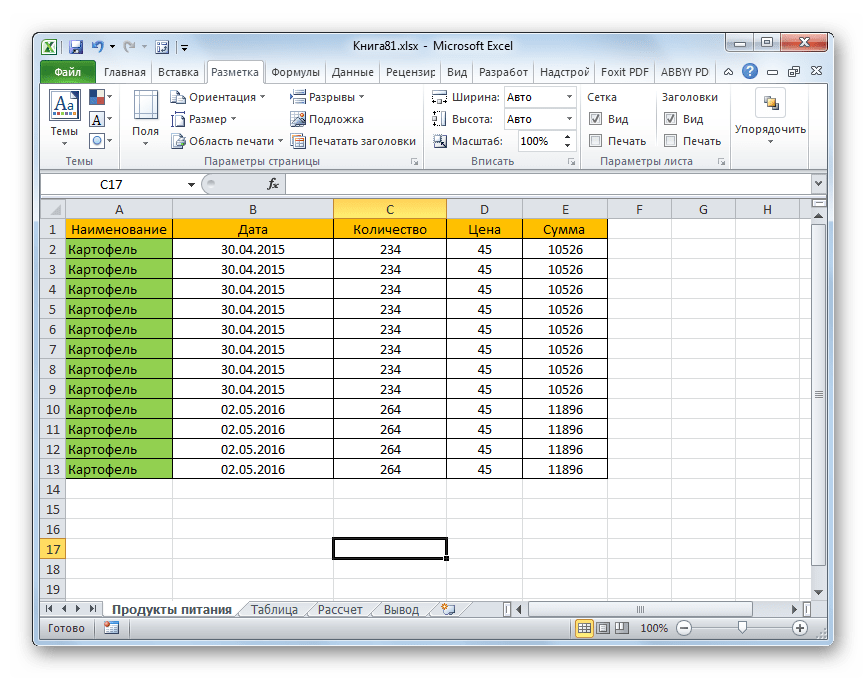This screenshot has height=679, width=867.
Task: Toggle Gridlines View (Сетка Вид) checkbox
Action: (596, 119)
